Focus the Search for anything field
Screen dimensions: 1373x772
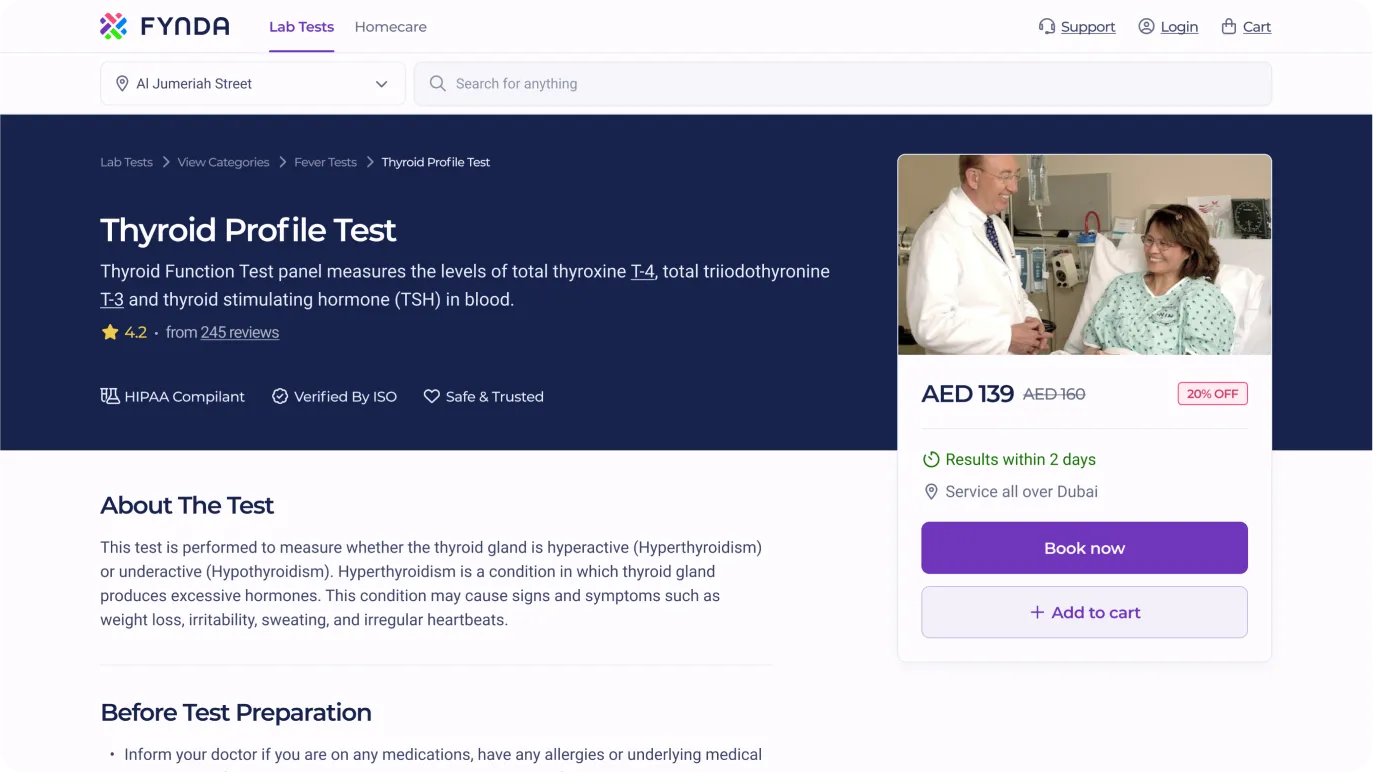(x=843, y=84)
